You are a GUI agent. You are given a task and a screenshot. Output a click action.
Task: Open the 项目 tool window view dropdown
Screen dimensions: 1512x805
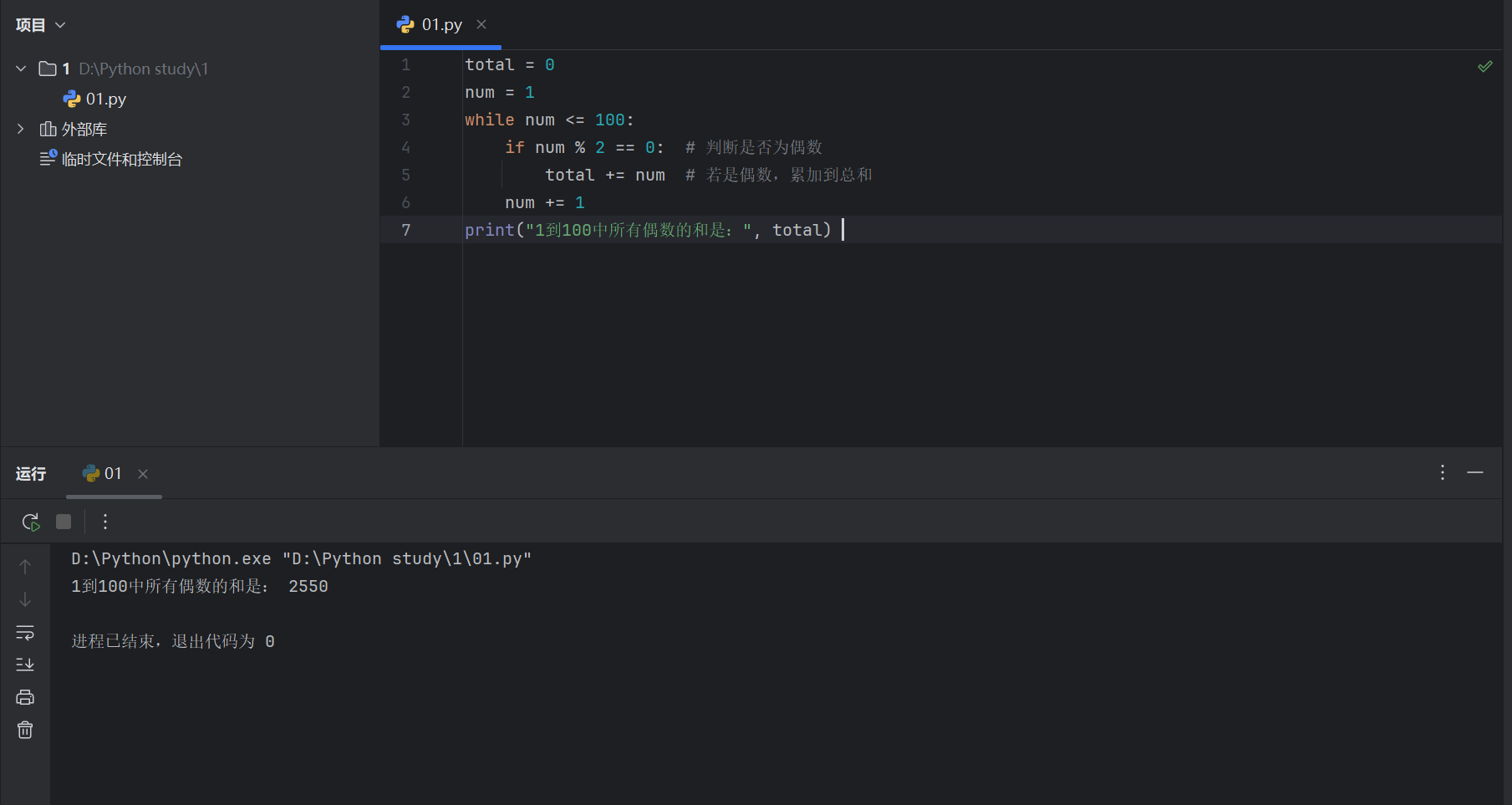pos(59,24)
